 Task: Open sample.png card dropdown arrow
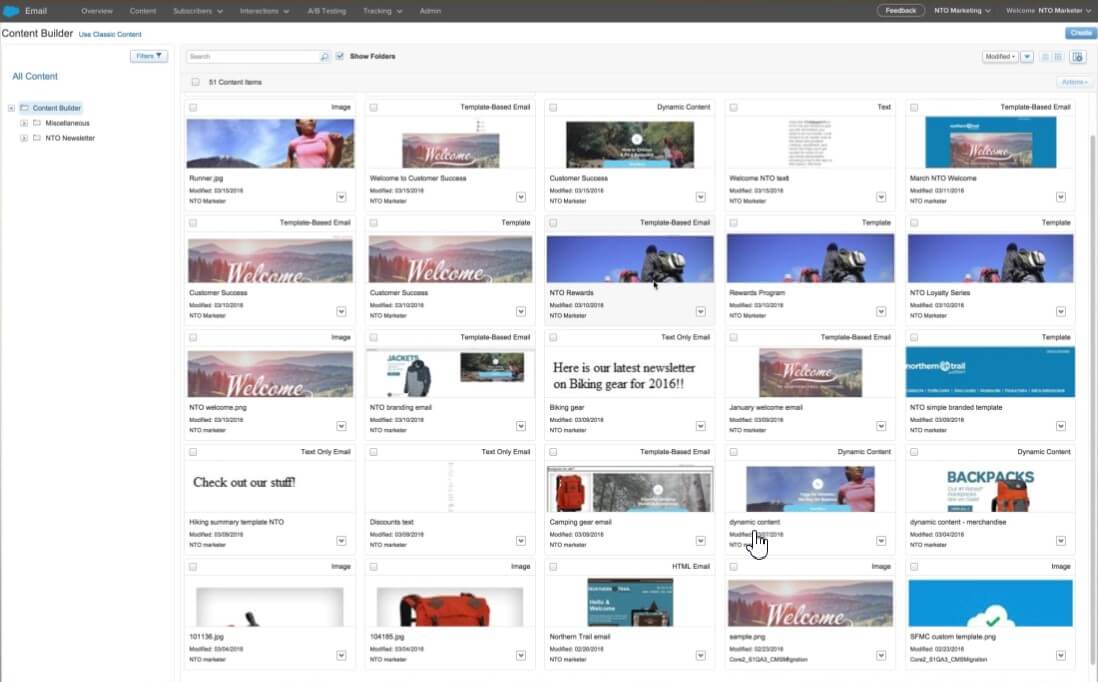pos(881,655)
